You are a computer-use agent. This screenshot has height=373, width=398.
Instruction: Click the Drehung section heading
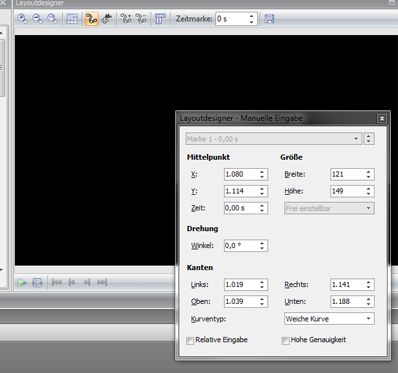point(202,229)
